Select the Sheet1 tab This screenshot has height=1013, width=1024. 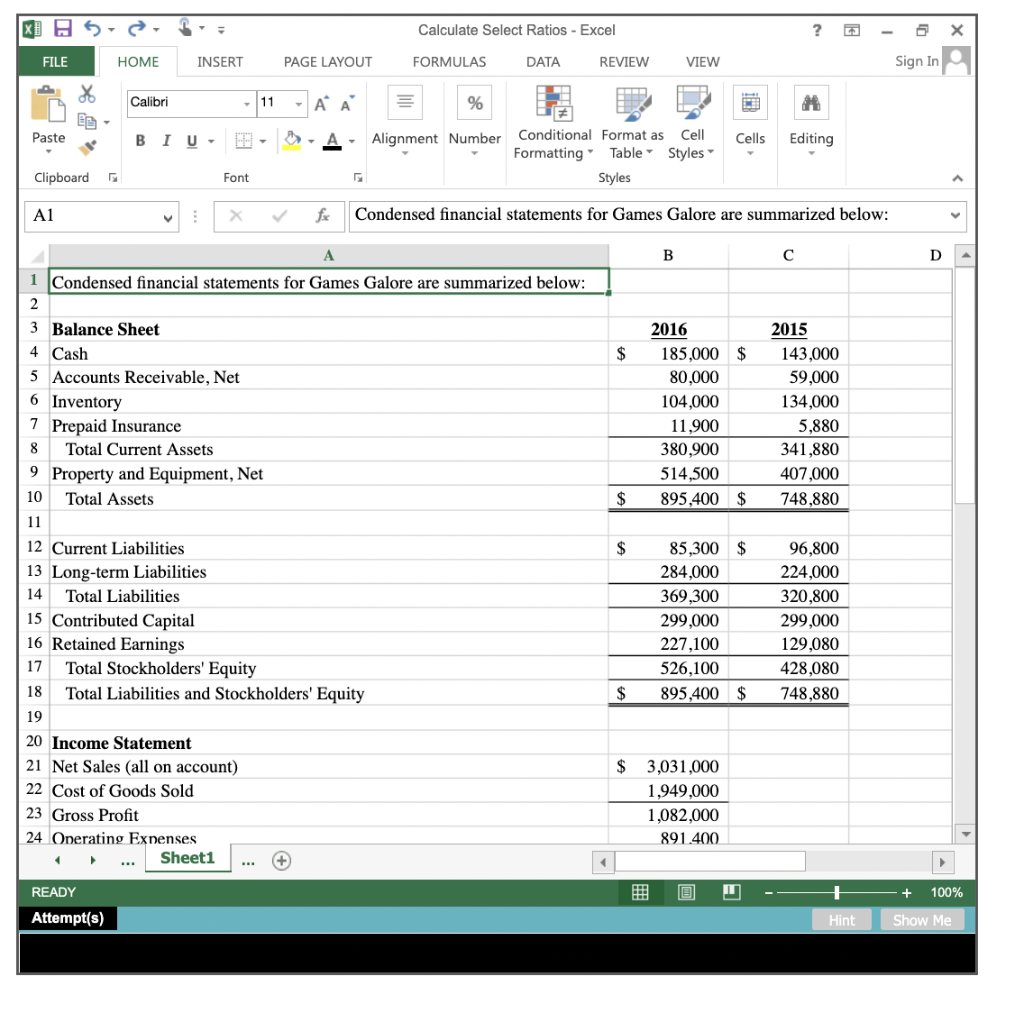coord(187,858)
